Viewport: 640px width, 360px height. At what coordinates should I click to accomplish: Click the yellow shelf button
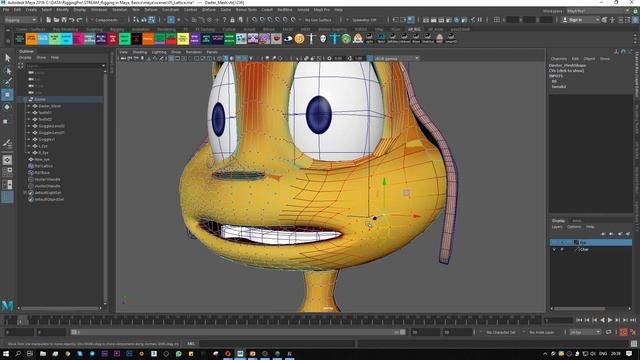click(183, 39)
